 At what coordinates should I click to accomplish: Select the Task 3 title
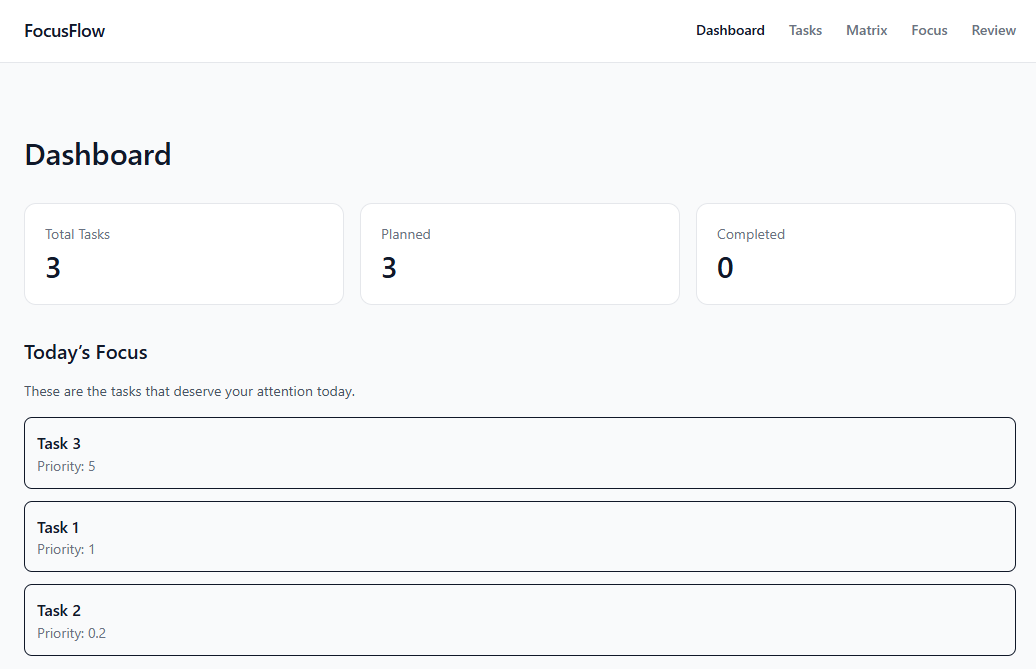click(x=59, y=444)
